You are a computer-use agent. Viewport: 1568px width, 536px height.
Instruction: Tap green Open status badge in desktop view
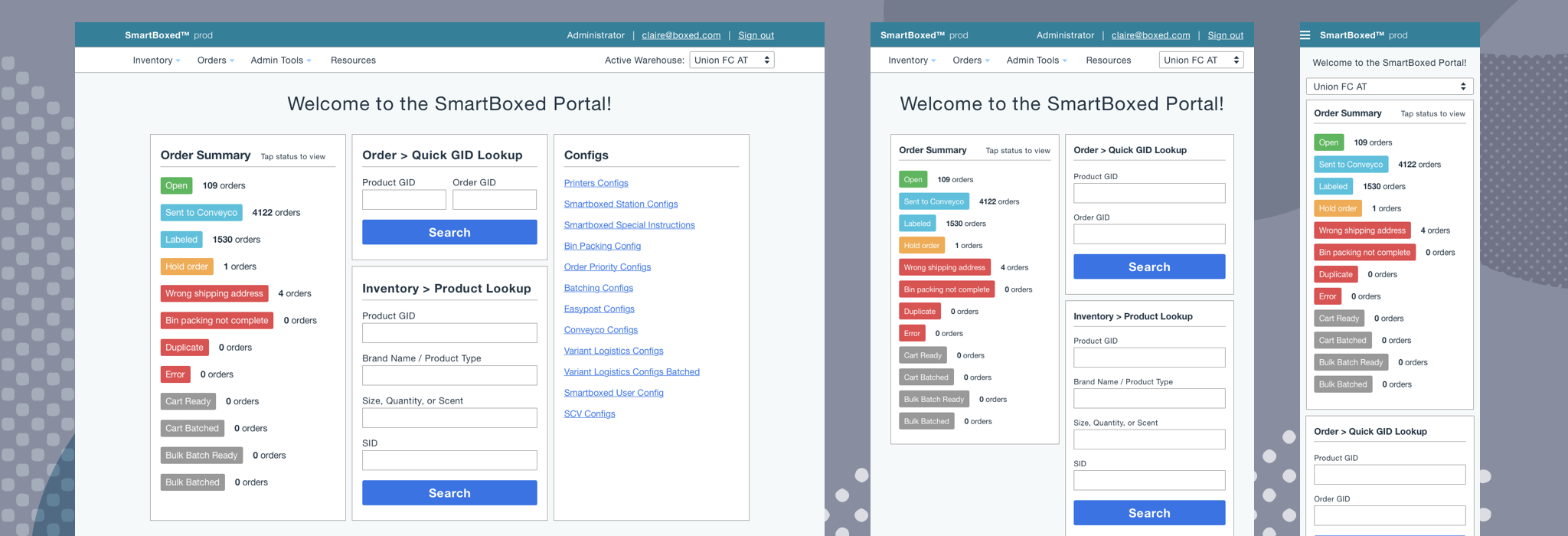176,185
